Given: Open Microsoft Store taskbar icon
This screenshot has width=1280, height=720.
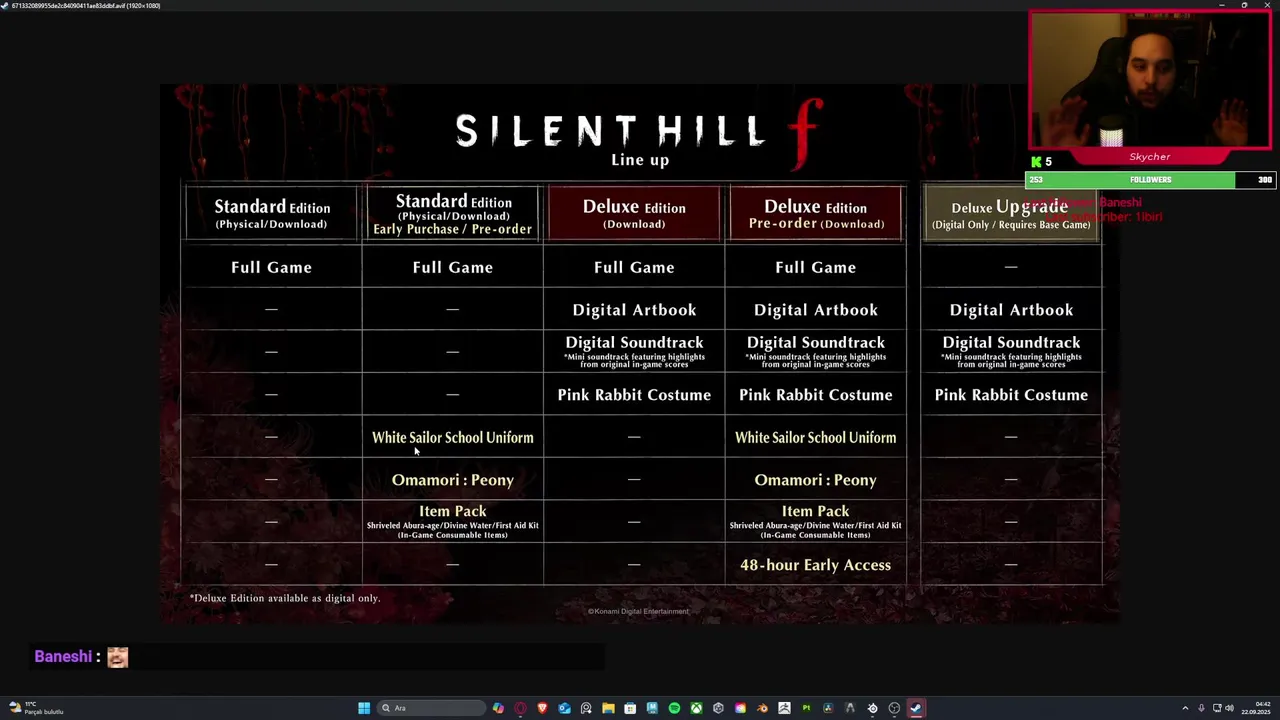Looking at the screenshot, I should (630, 708).
